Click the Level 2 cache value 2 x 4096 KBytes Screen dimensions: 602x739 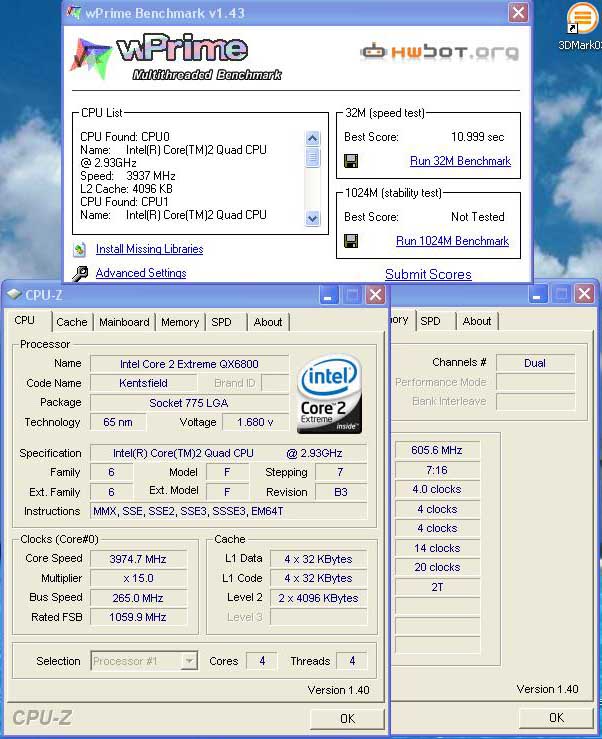(318, 598)
